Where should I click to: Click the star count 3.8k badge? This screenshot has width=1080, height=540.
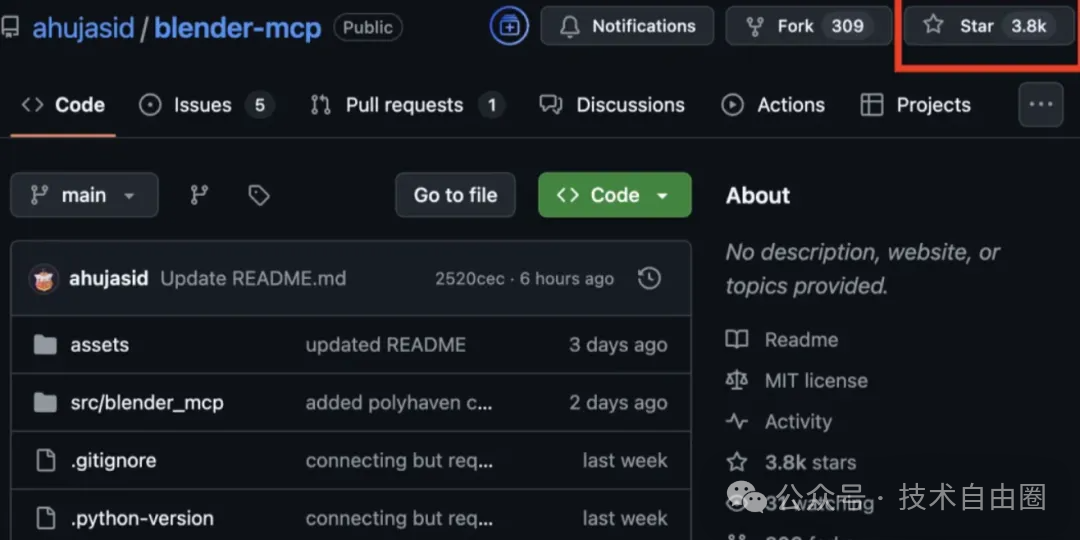coord(1028,26)
